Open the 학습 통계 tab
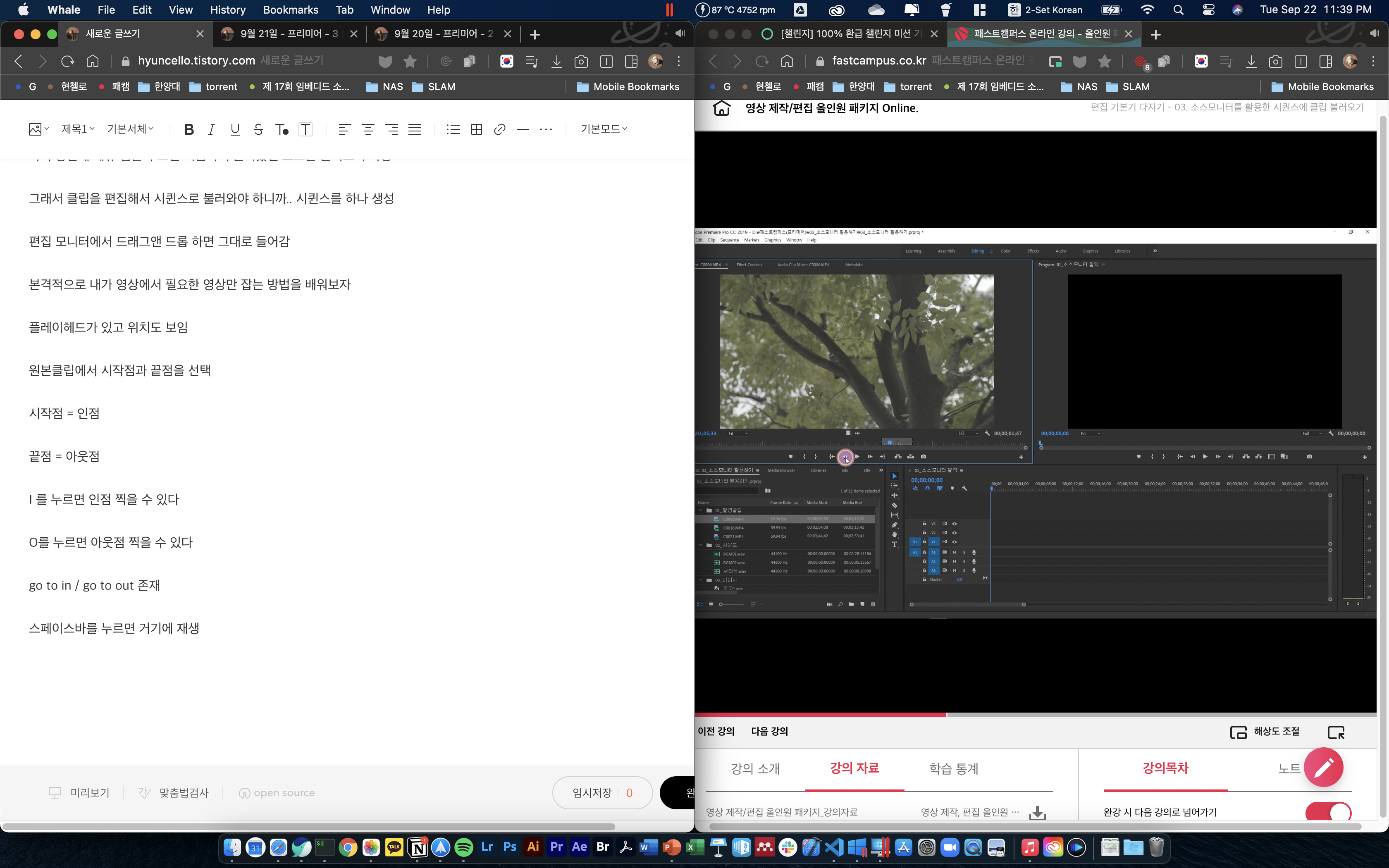The width and height of the screenshot is (1389, 868). [x=953, y=769]
